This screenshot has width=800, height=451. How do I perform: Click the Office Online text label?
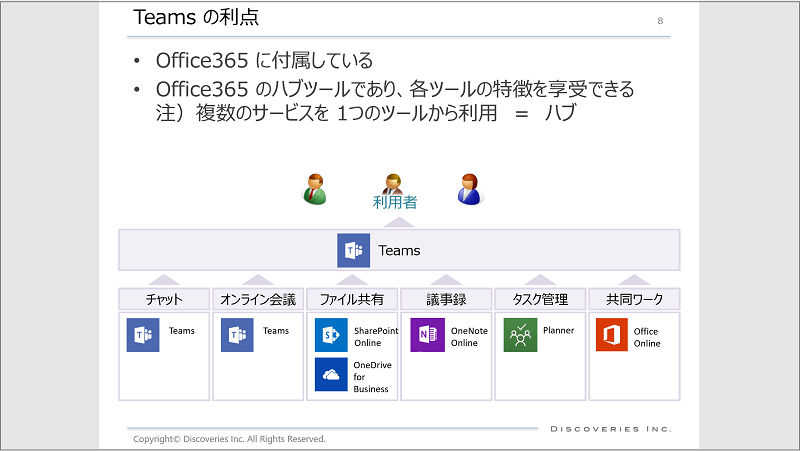click(x=647, y=337)
